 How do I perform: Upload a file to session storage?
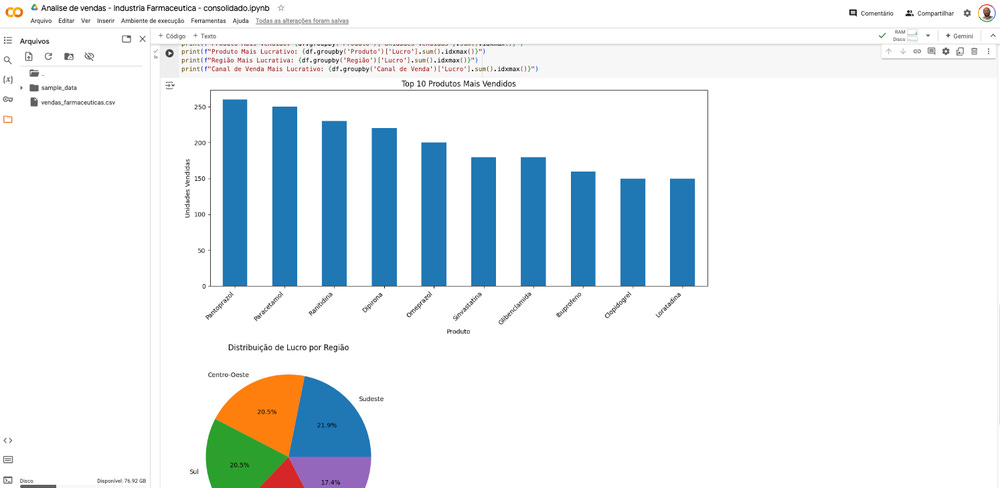28,57
